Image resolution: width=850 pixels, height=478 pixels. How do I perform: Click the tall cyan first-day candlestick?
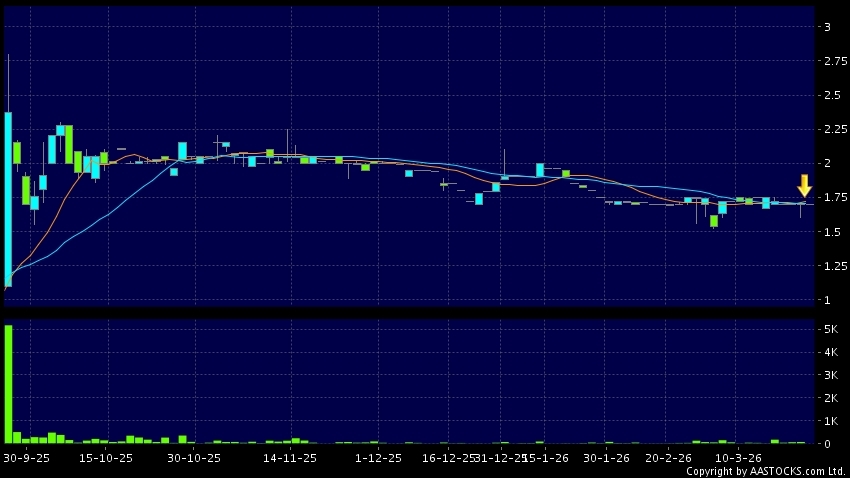8,199
